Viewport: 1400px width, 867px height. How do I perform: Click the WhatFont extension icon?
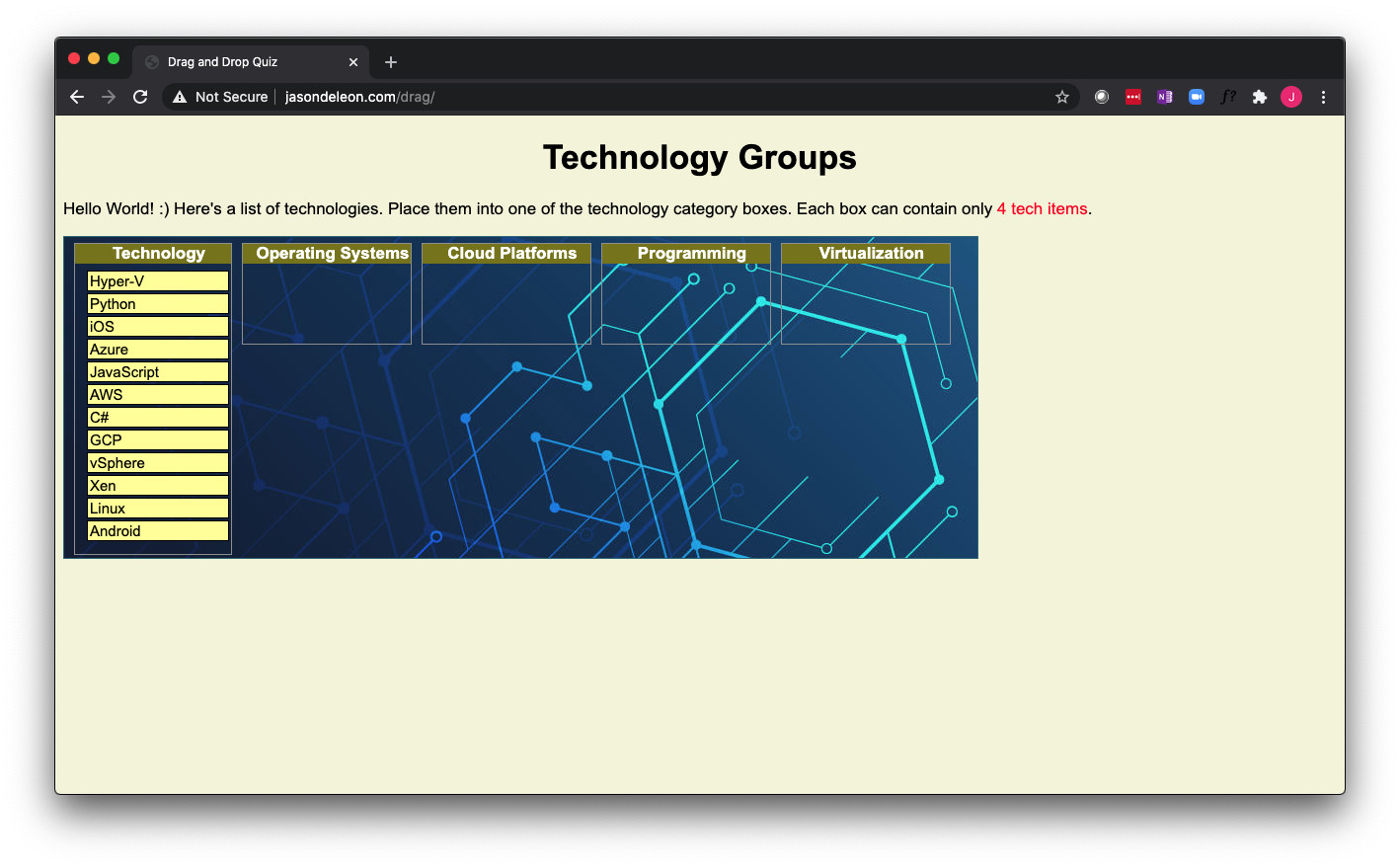[1228, 97]
